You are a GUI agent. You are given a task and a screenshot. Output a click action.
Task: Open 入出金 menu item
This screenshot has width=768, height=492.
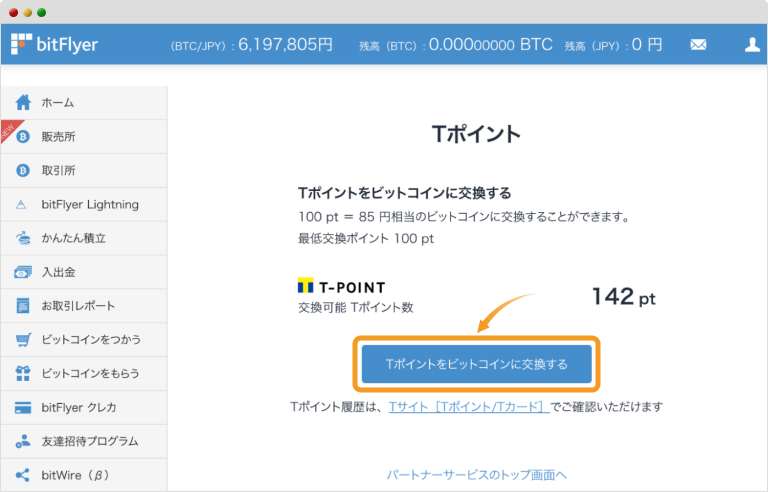(84, 272)
